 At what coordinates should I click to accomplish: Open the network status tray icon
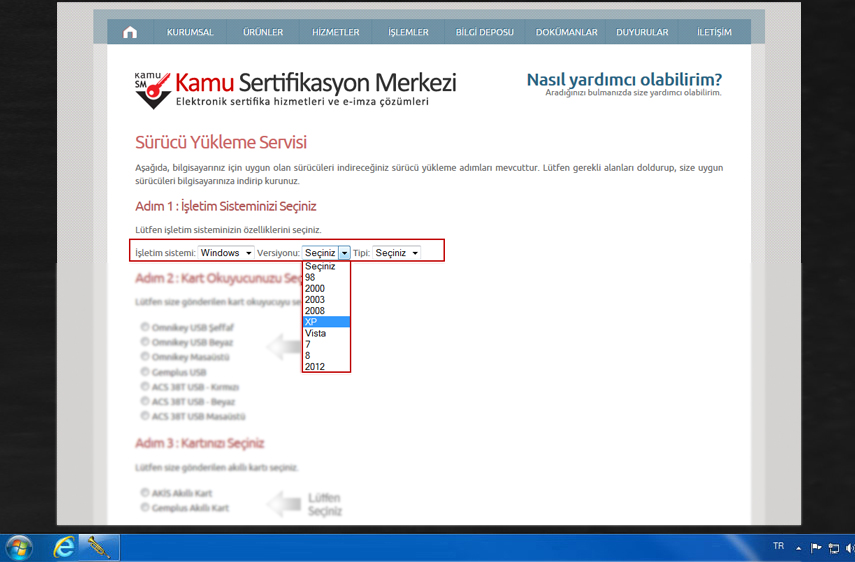point(833,548)
